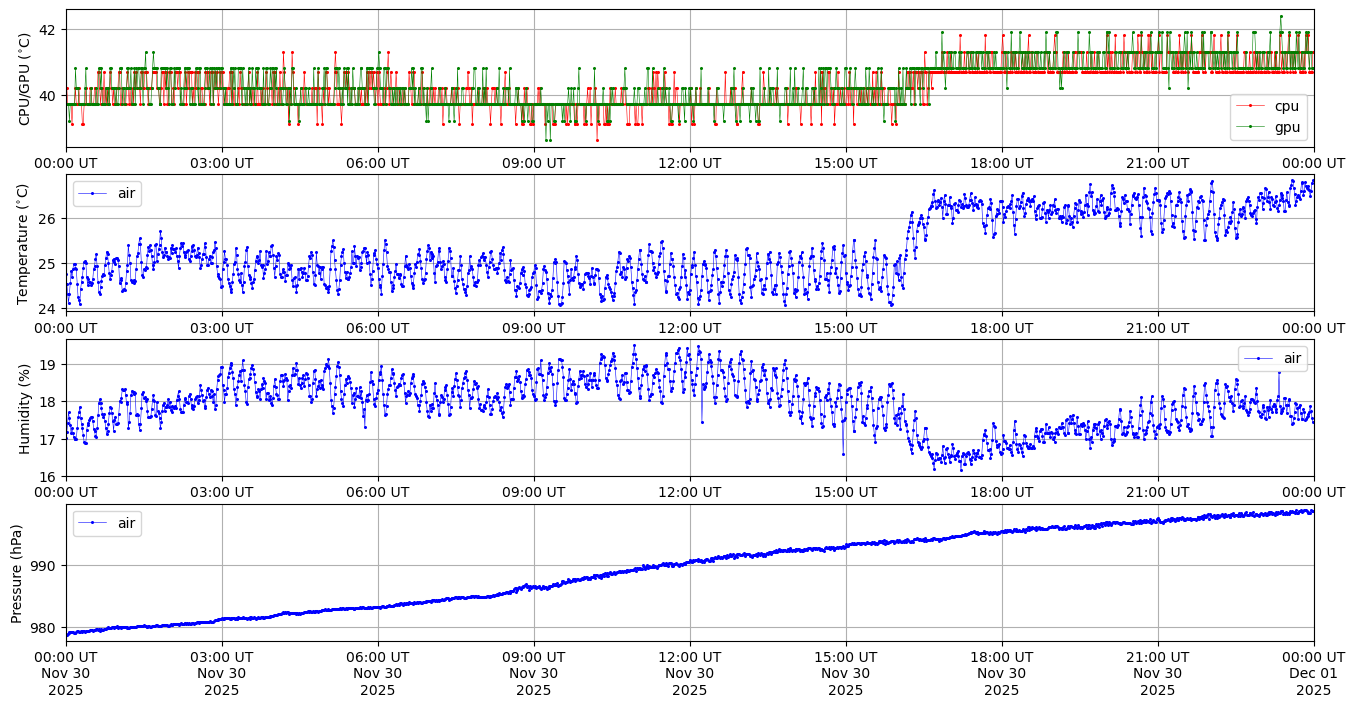Click 21:00 UT tick below temperature chart
This screenshot has height=707, width=1355.
tap(1157, 327)
